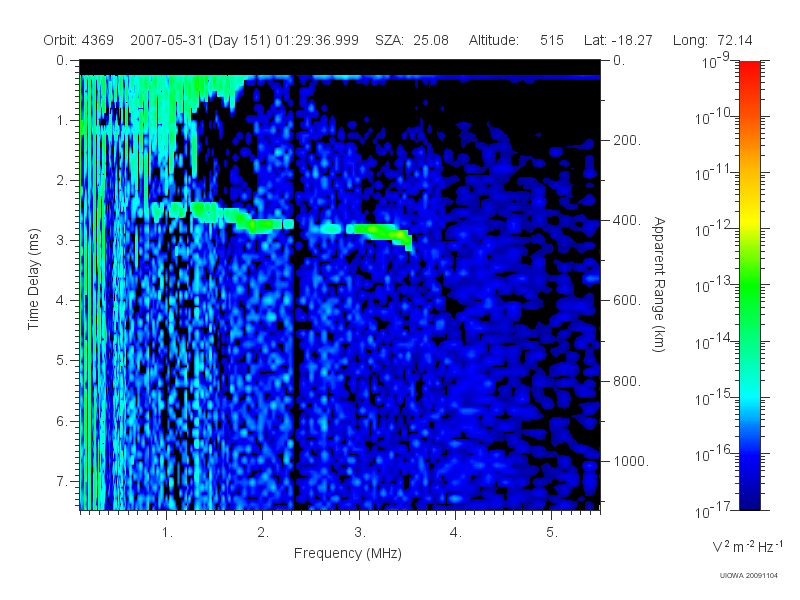This screenshot has height=600, width=800.
Task: Click the Apparent Range (km) axis label
Action: 659,284
